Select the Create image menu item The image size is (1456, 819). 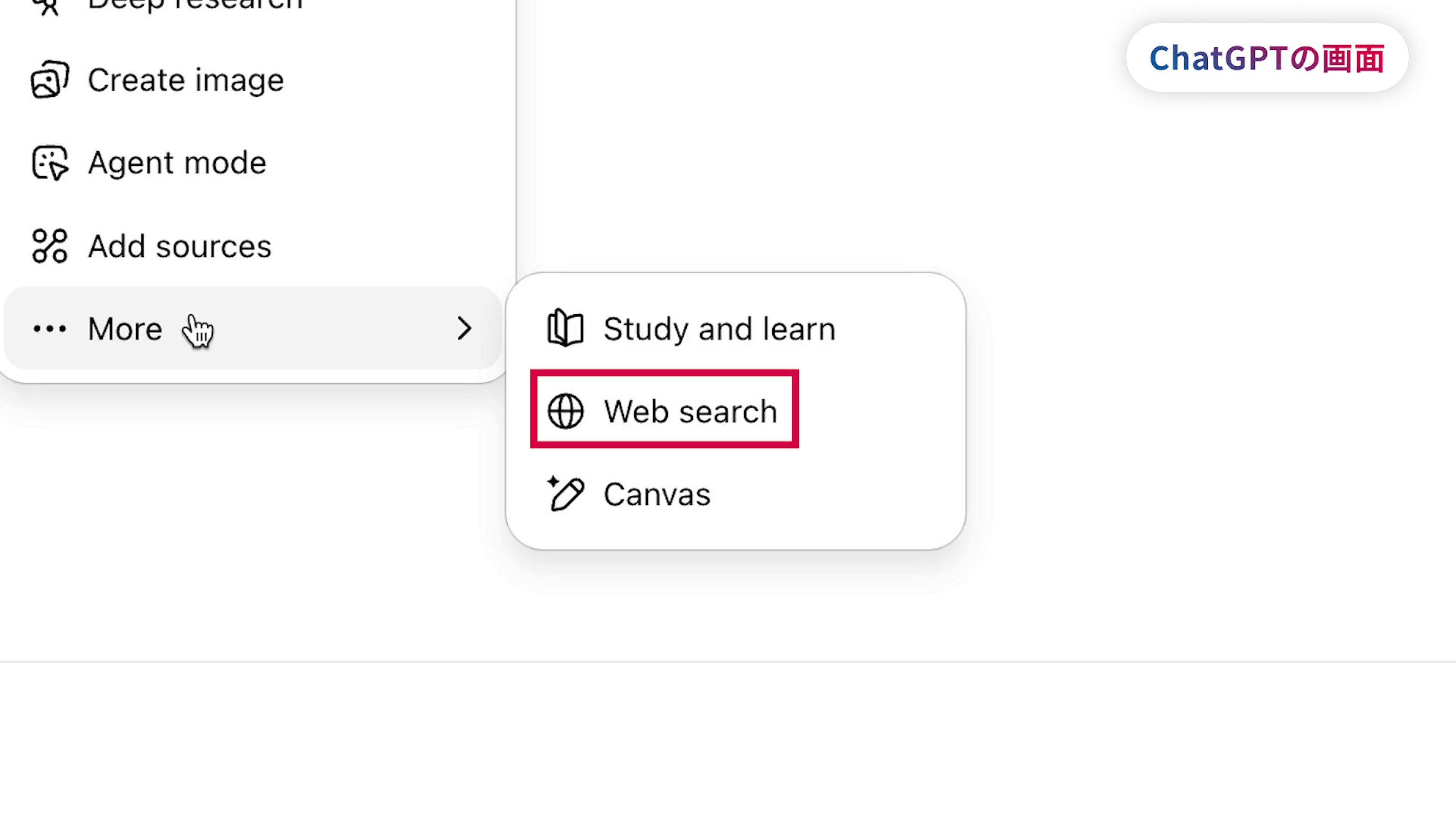185,80
